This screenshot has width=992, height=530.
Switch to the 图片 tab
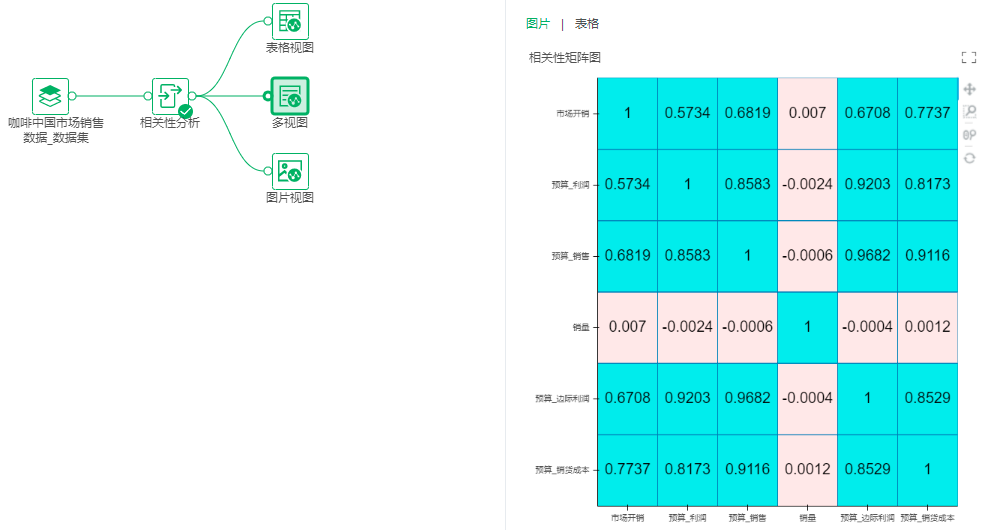[537, 24]
